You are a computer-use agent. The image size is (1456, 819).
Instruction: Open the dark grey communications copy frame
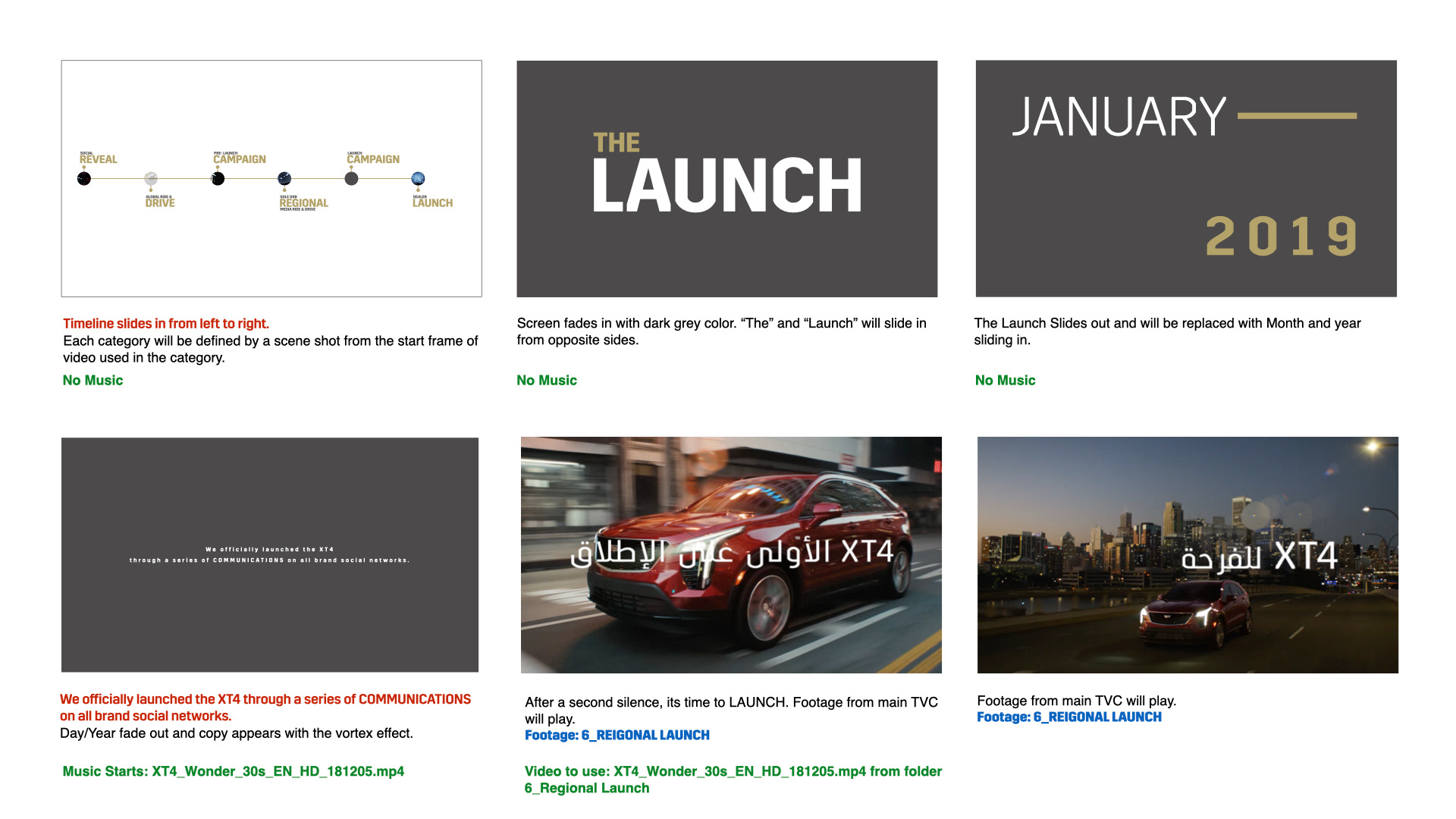[x=269, y=554]
